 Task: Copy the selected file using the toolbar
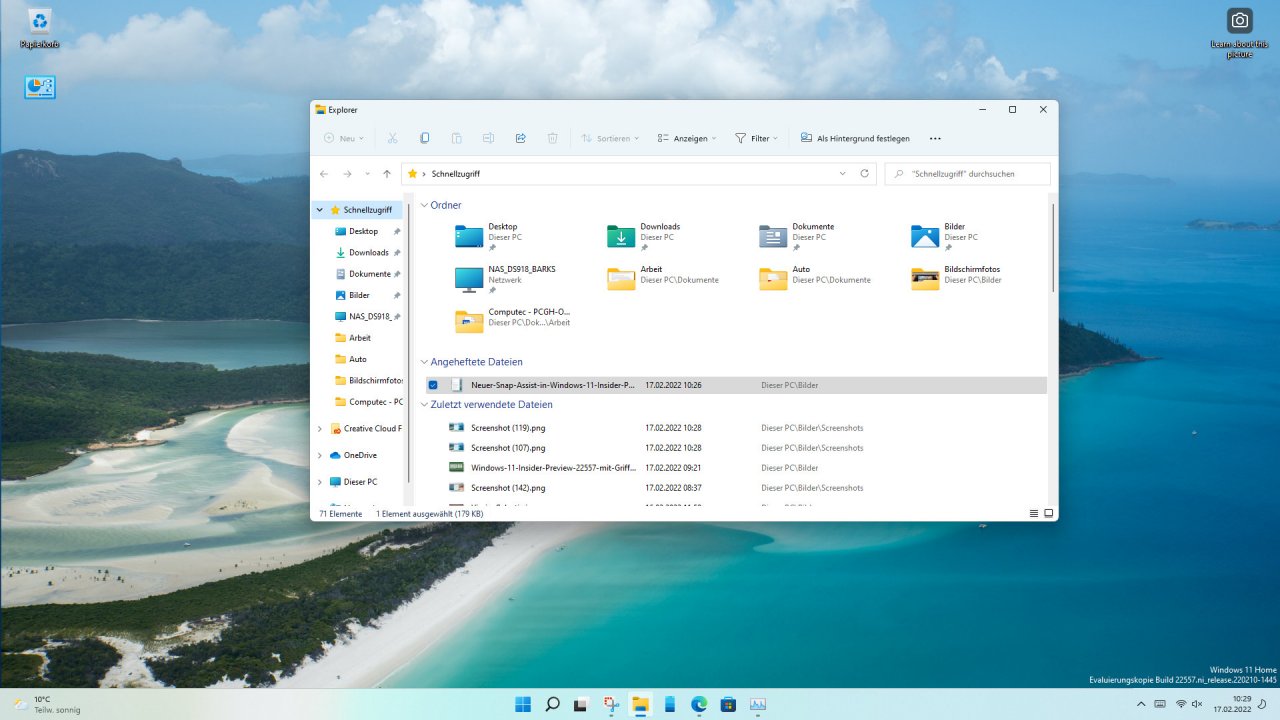tap(425, 138)
